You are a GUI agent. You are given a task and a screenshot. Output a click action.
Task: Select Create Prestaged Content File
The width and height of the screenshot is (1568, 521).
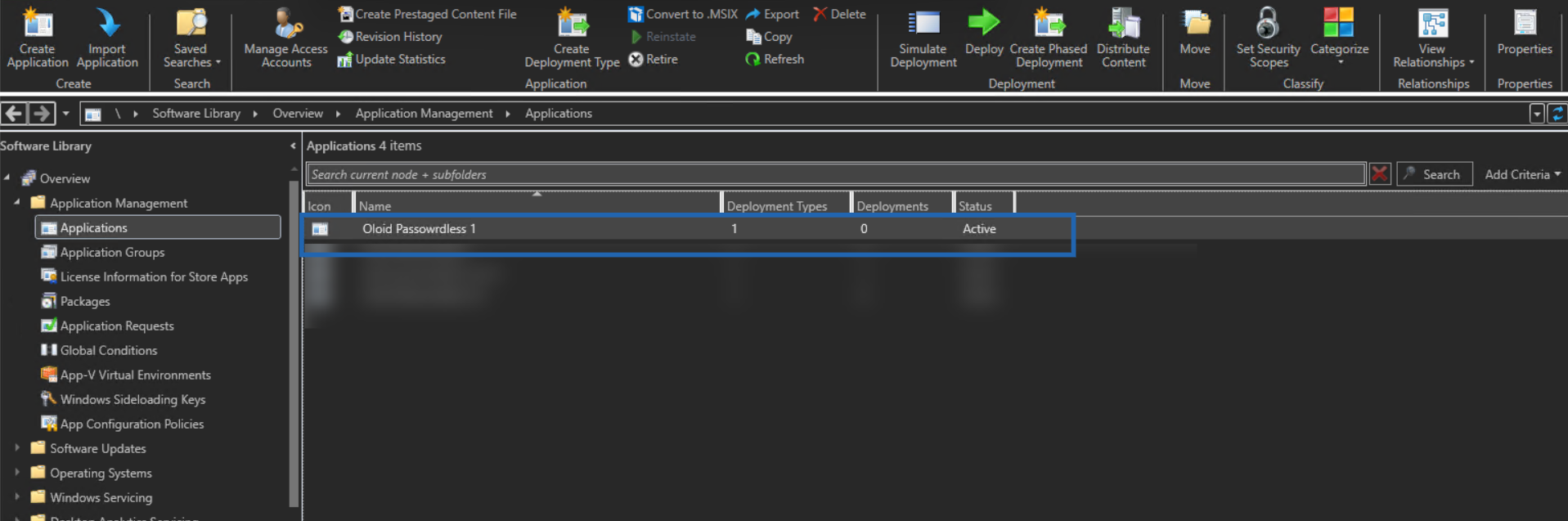point(427,14)
